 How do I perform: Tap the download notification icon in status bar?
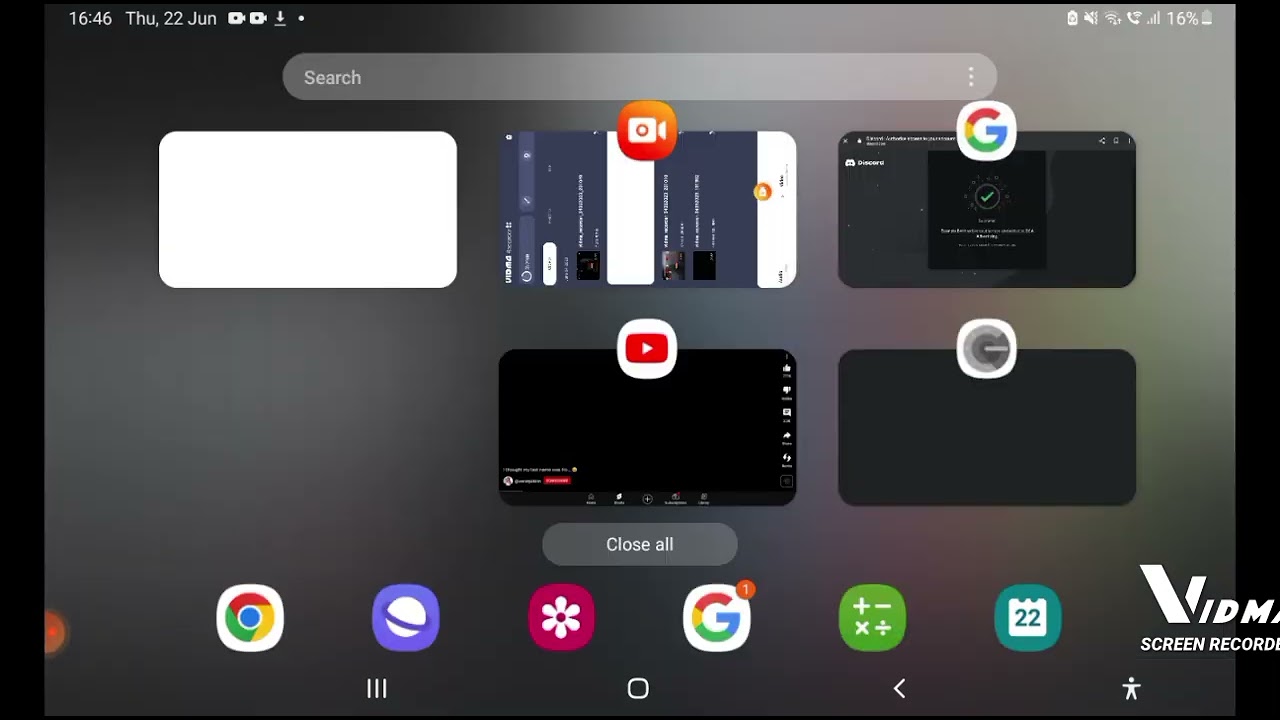[x=281, y=18]
